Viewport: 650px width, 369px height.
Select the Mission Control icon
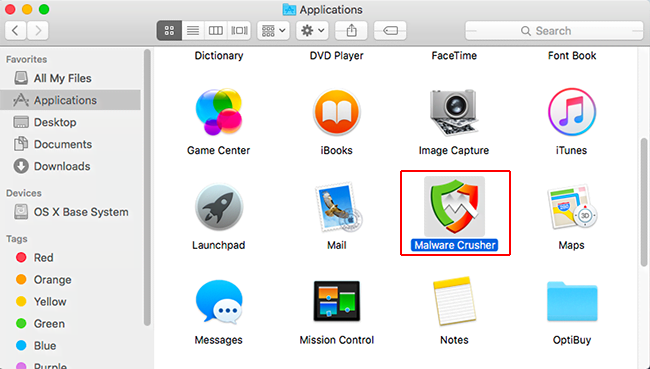click(x=337, y=301)
